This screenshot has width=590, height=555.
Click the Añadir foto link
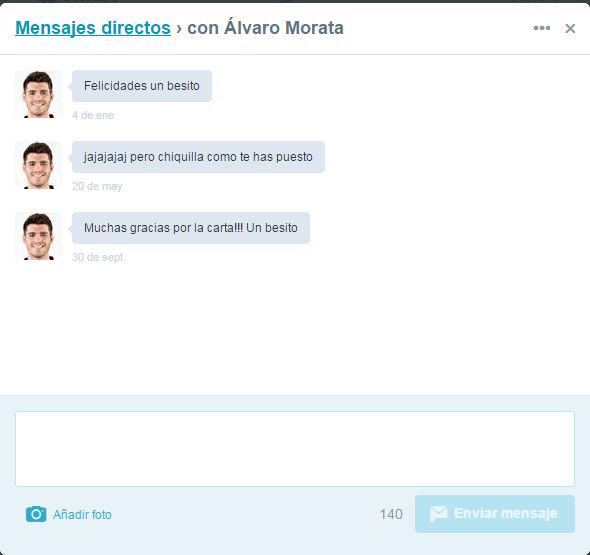point(82,514)
